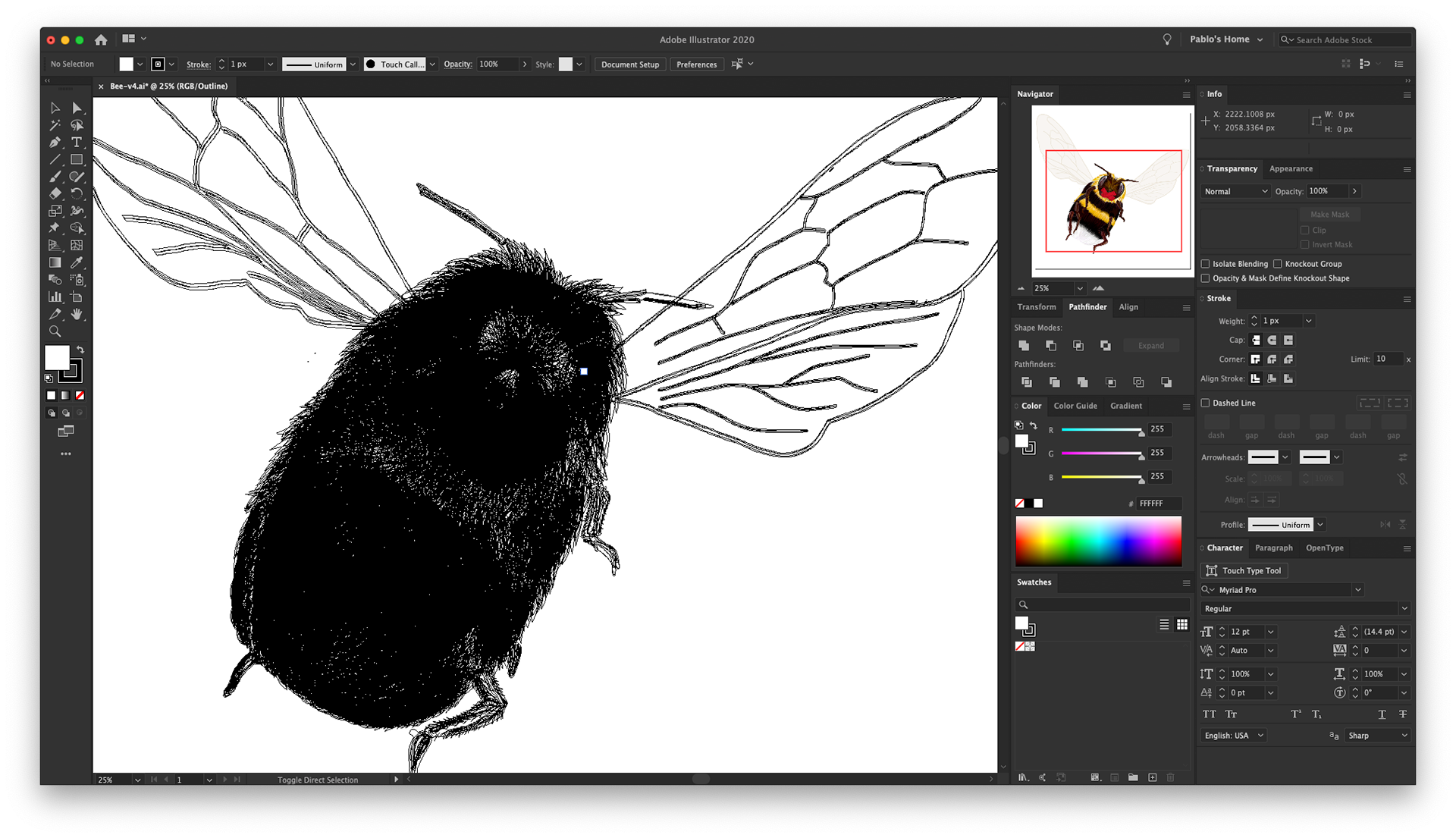Pick the Hand tool

click(x=77, y=314)
